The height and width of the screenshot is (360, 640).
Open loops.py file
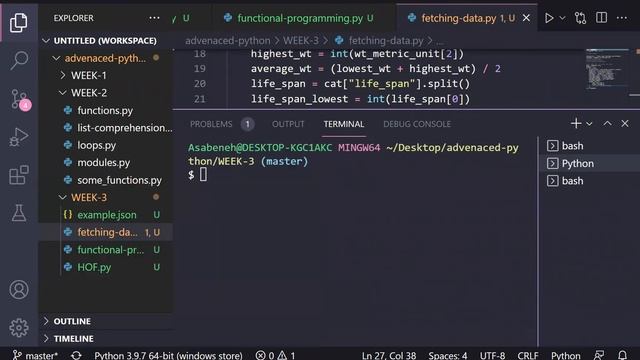click(x=97, y=145)
